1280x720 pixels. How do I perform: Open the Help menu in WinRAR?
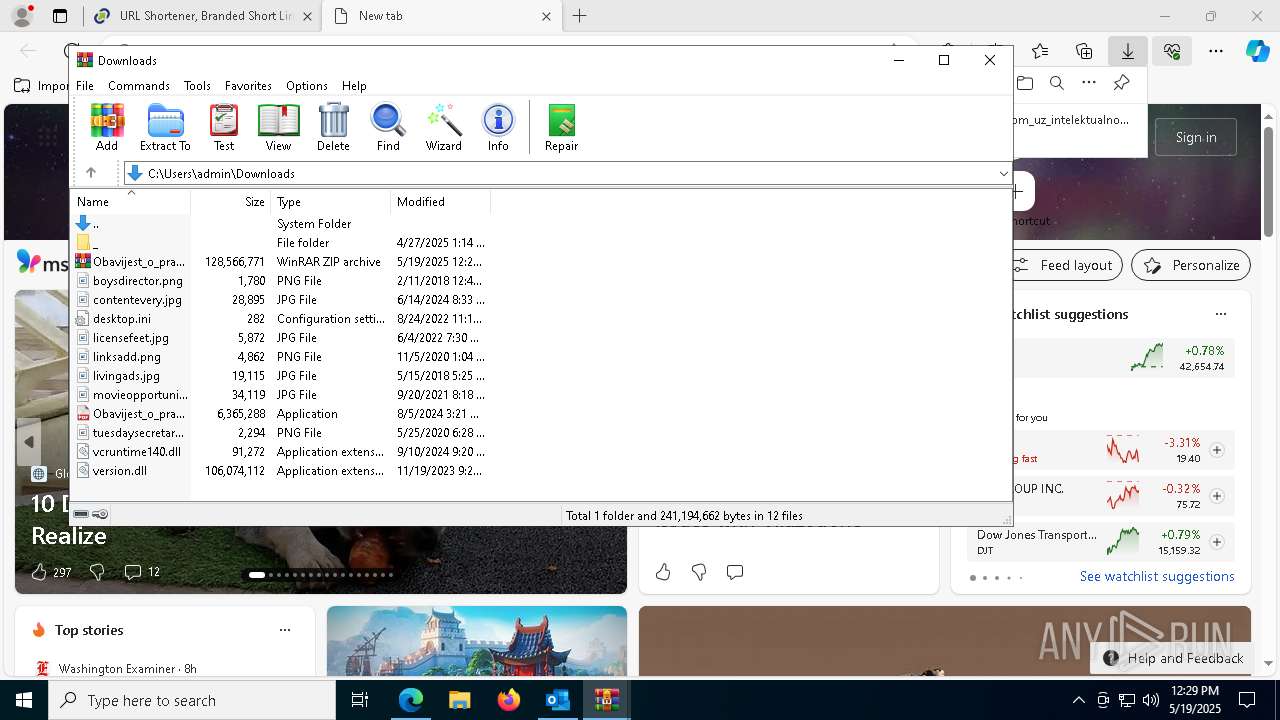point(354,86)
